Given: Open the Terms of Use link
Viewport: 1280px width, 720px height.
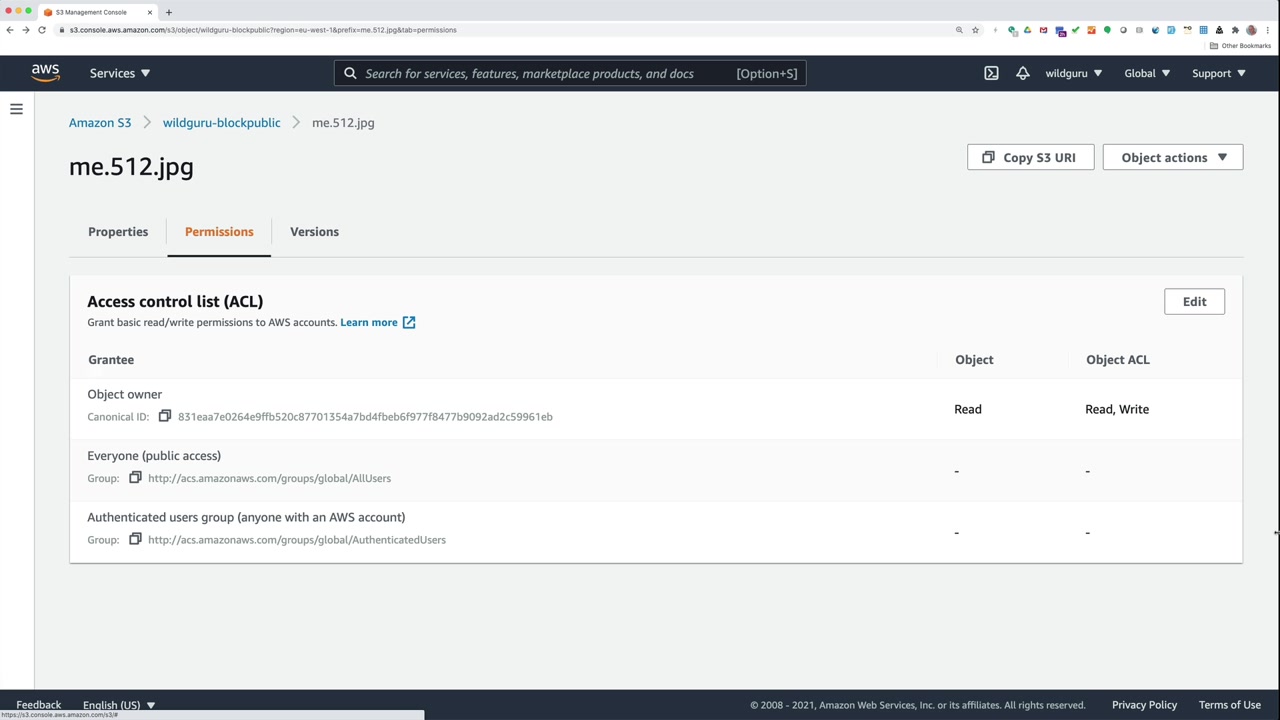Looking at the screenshot, I should coord(1230,705).
